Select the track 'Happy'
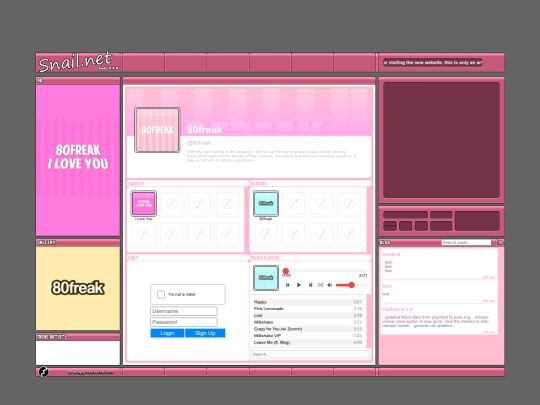This screenshot has height=405, width=540. [308, 302]
